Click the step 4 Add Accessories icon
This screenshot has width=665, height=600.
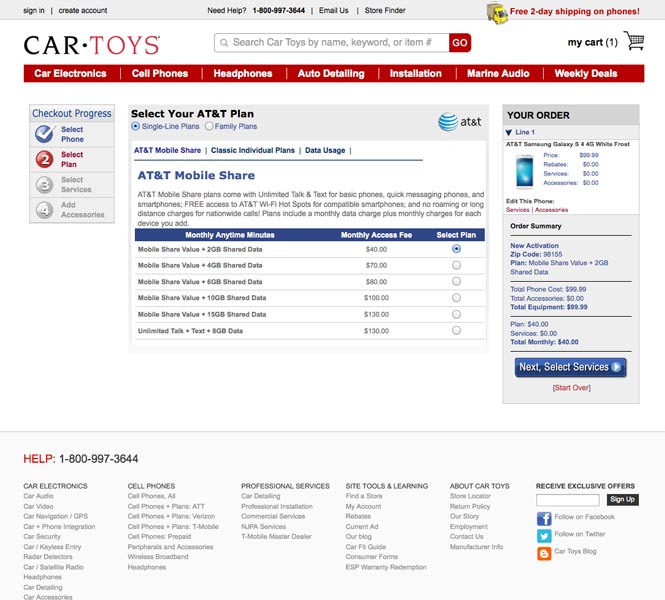[45, 210]
